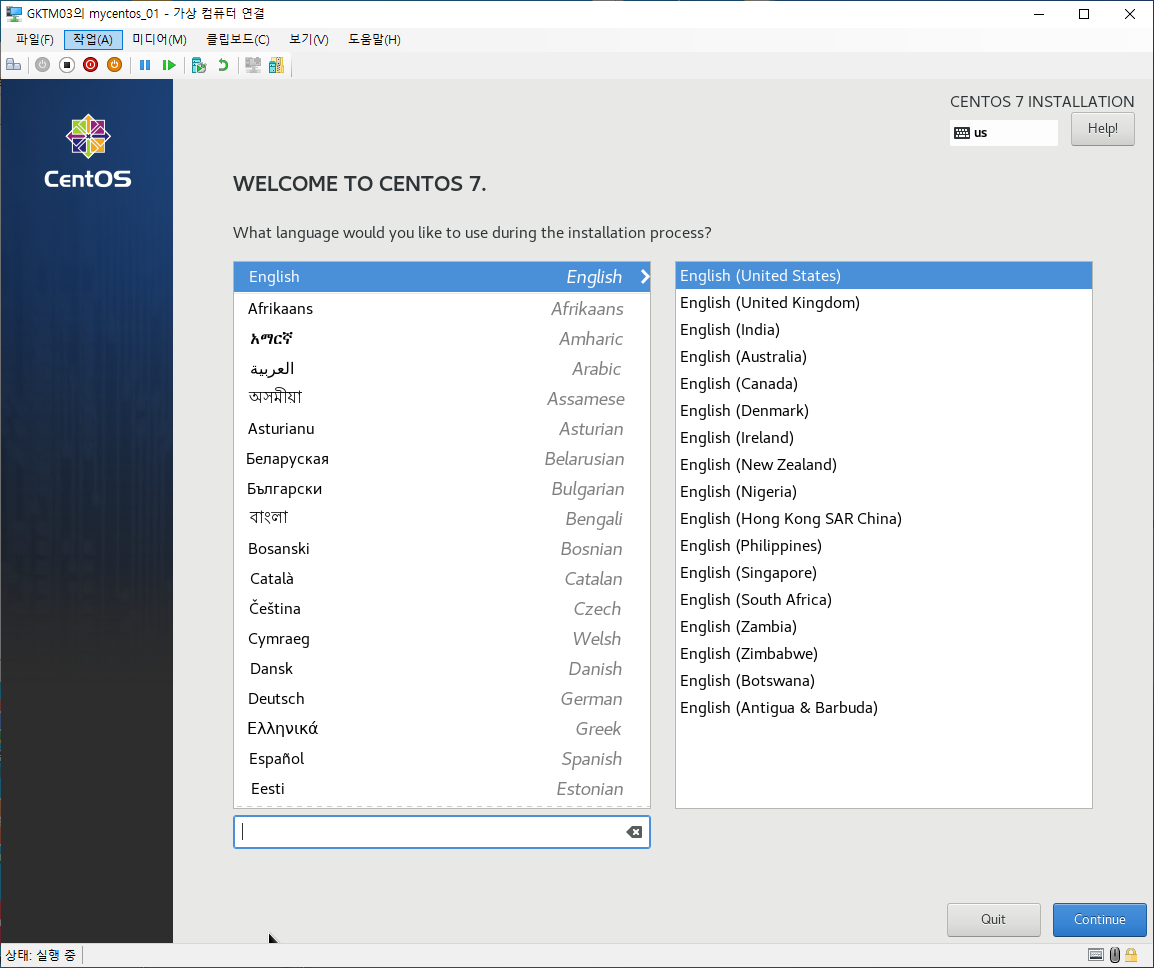Viewport: 1154px width, 968px height.
Task: Click the enhanced session monitor icon
Action: 253,65
